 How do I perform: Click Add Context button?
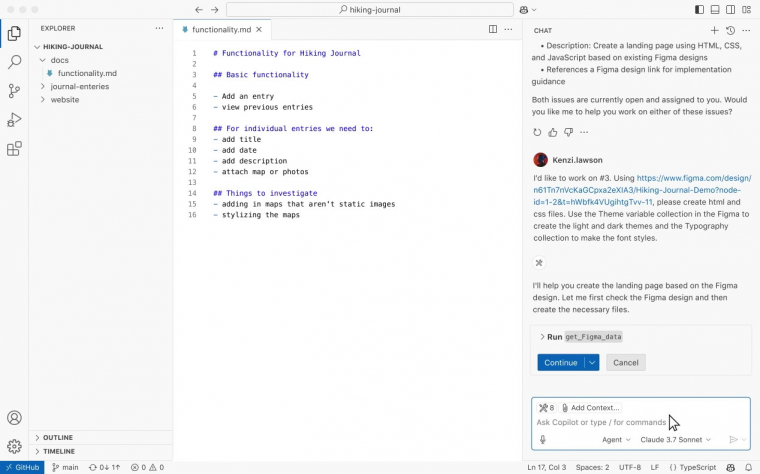tap(590, 408)
